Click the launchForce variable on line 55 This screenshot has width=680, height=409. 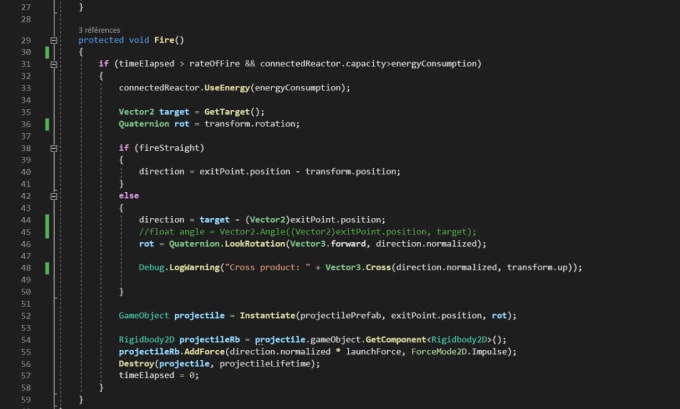click(x=373, y=351)
